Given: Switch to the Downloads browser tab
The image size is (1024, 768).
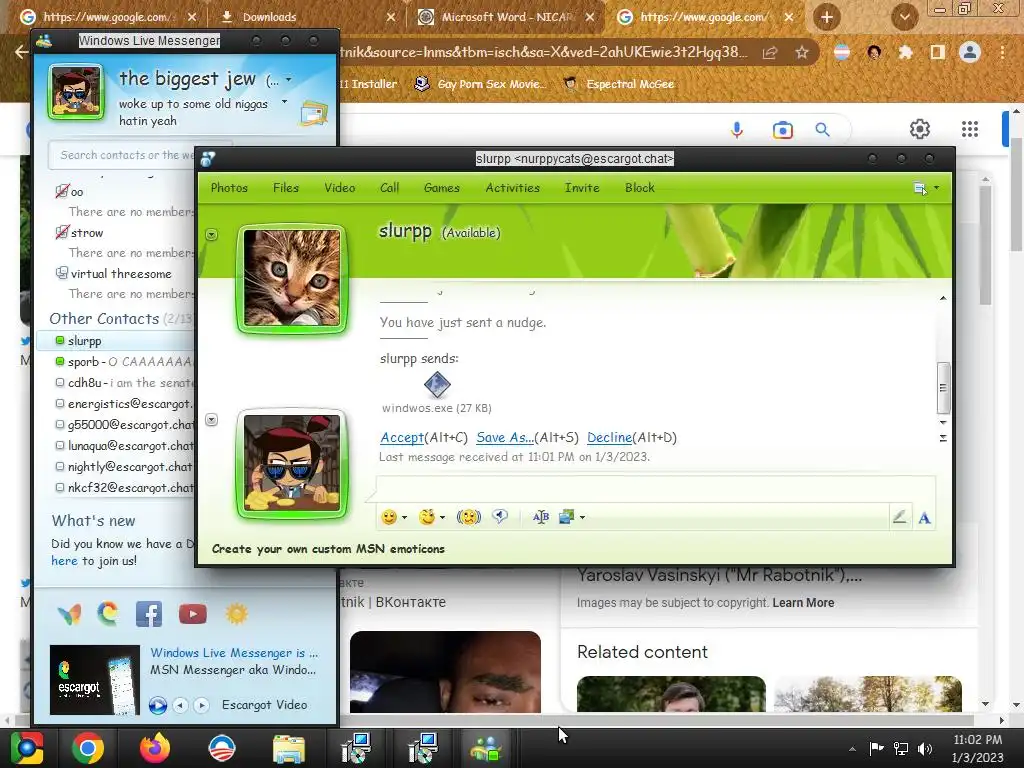Looking at the screenshot, I should pyautogui.click(x=308, y=17).
